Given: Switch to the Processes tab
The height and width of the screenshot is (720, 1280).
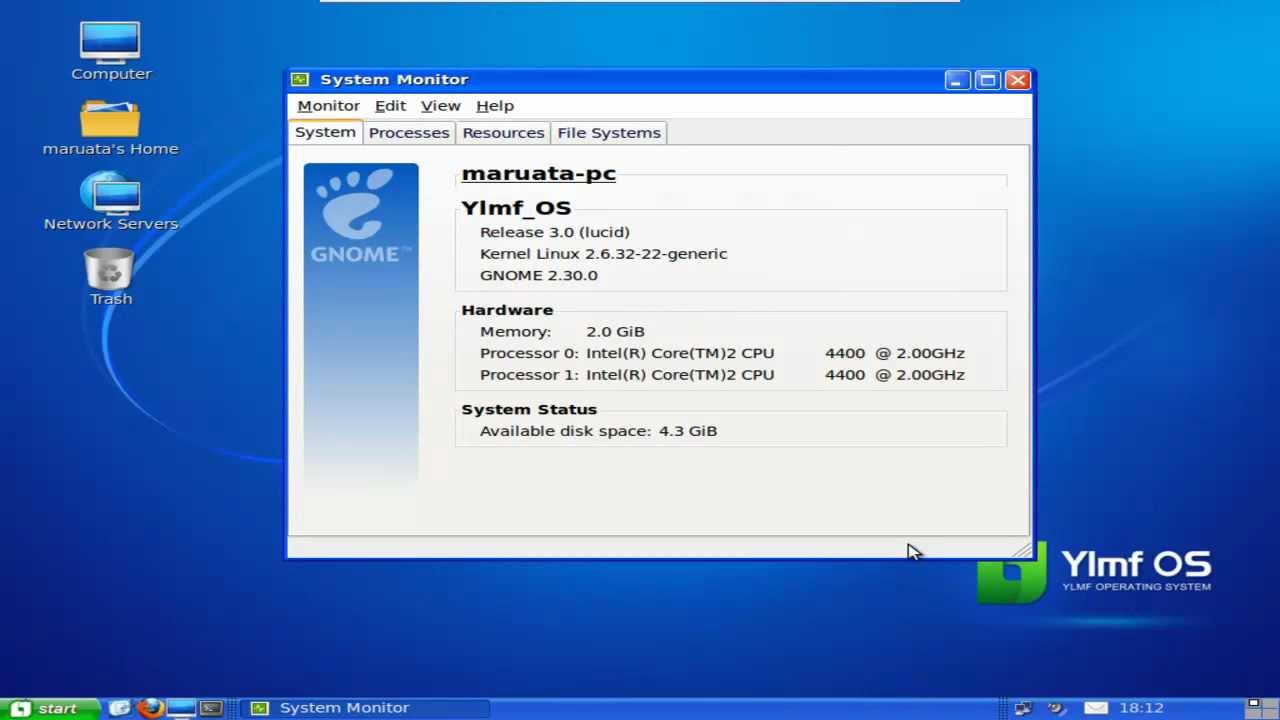Looking at the screenshot, I should (409, 133).
